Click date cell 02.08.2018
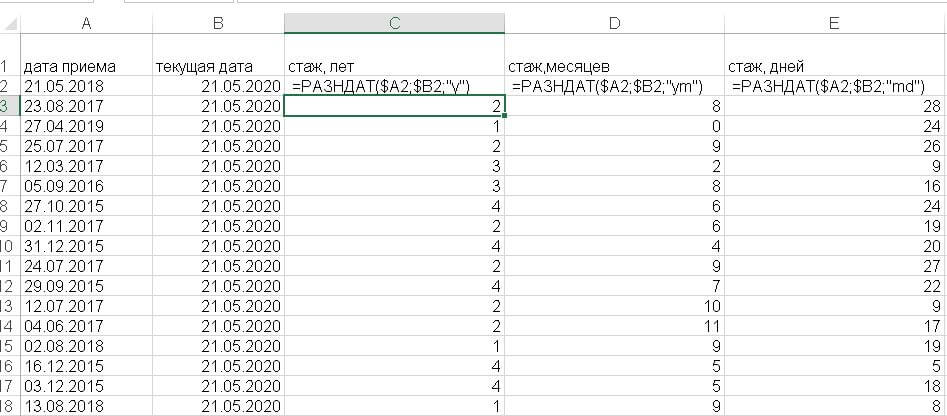The image size is (947, 416). click(86, 346)
